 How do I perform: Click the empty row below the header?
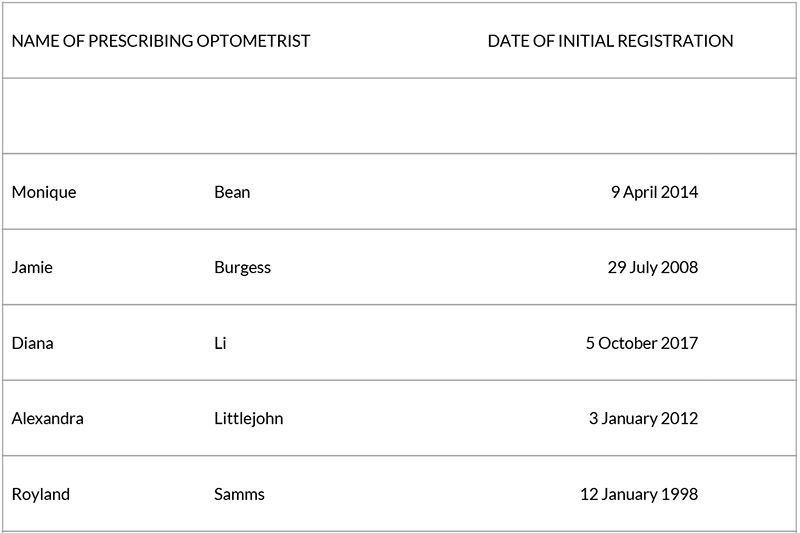[400, 116]
